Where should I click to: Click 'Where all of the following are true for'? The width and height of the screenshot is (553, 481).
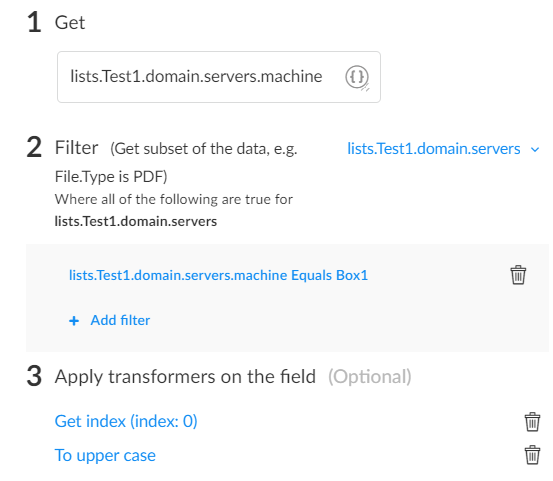[174, 199]
